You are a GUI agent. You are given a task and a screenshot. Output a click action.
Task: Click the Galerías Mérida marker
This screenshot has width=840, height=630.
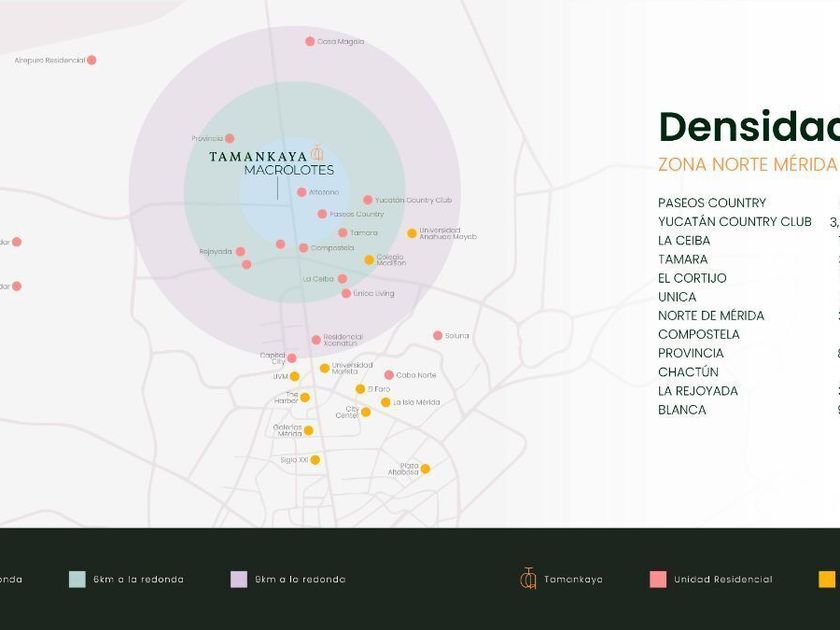[x=309, y=430]
